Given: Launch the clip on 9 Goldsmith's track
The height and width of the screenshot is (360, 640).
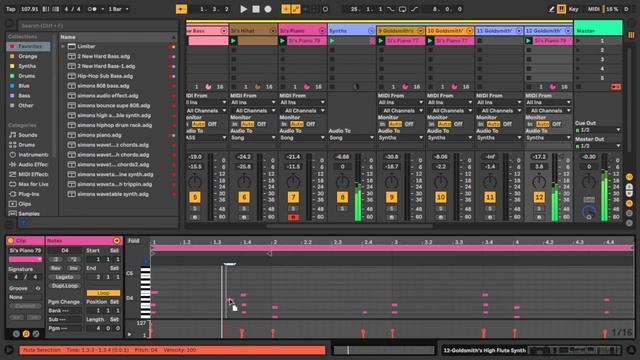Looking at the screenshot, I should 381,41.
